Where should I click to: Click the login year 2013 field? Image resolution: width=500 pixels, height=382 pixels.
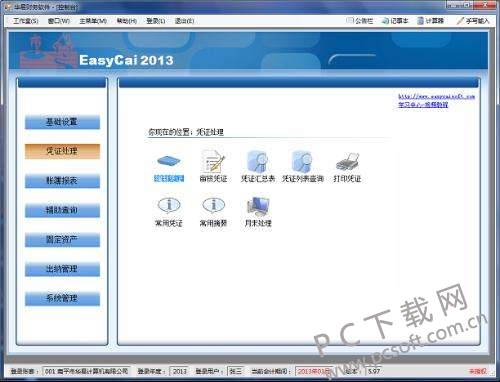pos(179,371)
